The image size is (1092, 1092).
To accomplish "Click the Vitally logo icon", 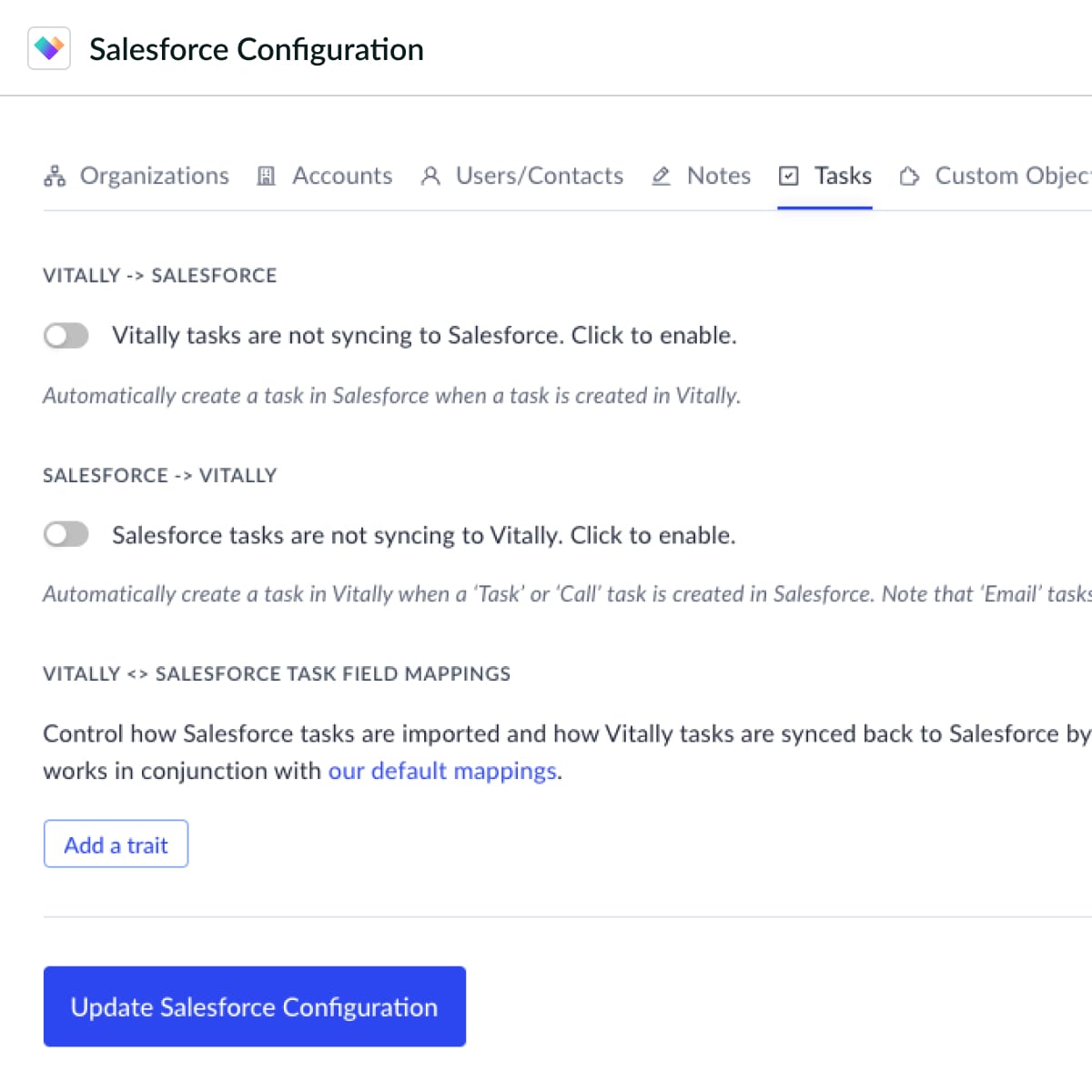I will pos(49,48).
